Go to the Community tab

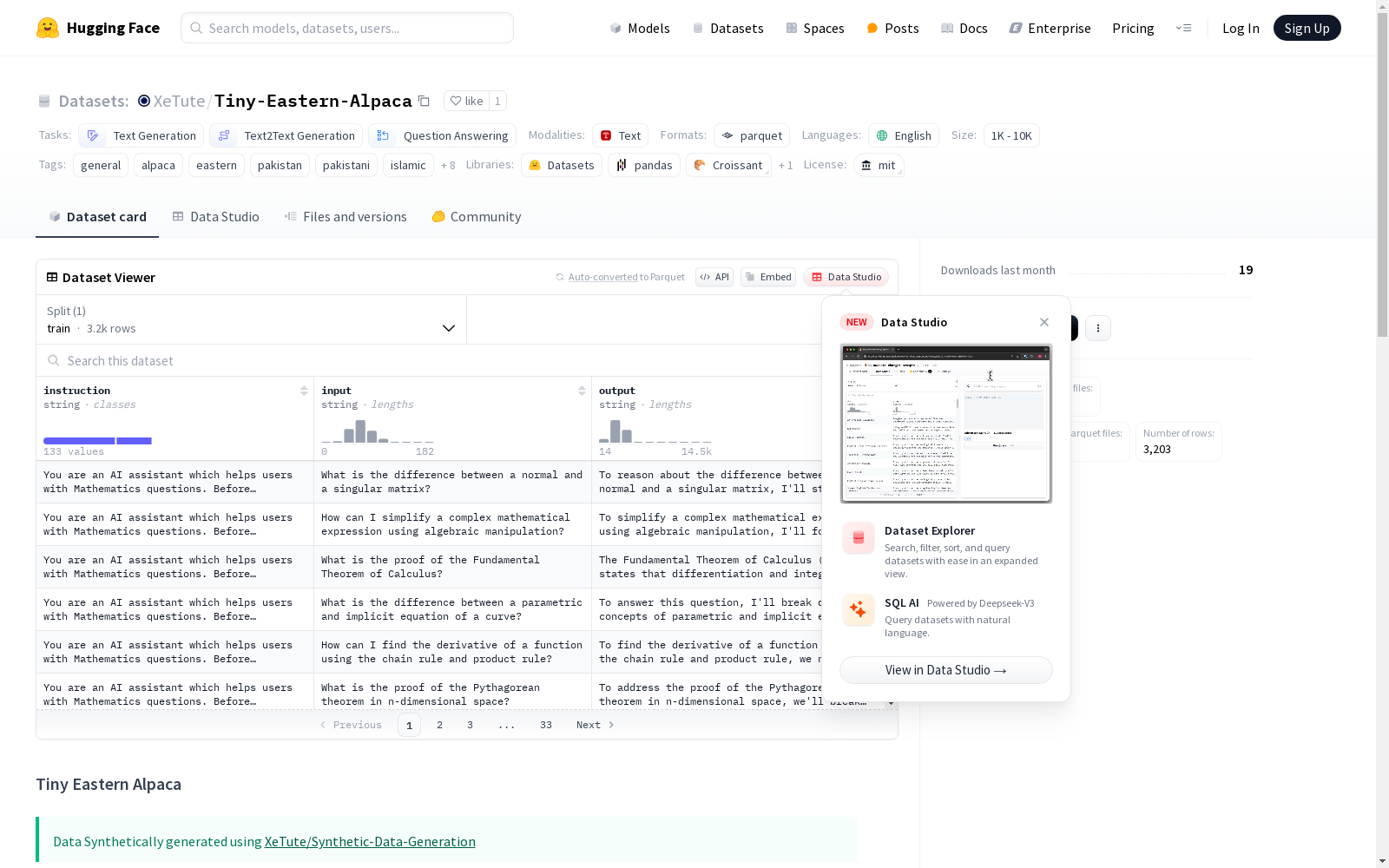pyautogui.click(x=477, y=217)
